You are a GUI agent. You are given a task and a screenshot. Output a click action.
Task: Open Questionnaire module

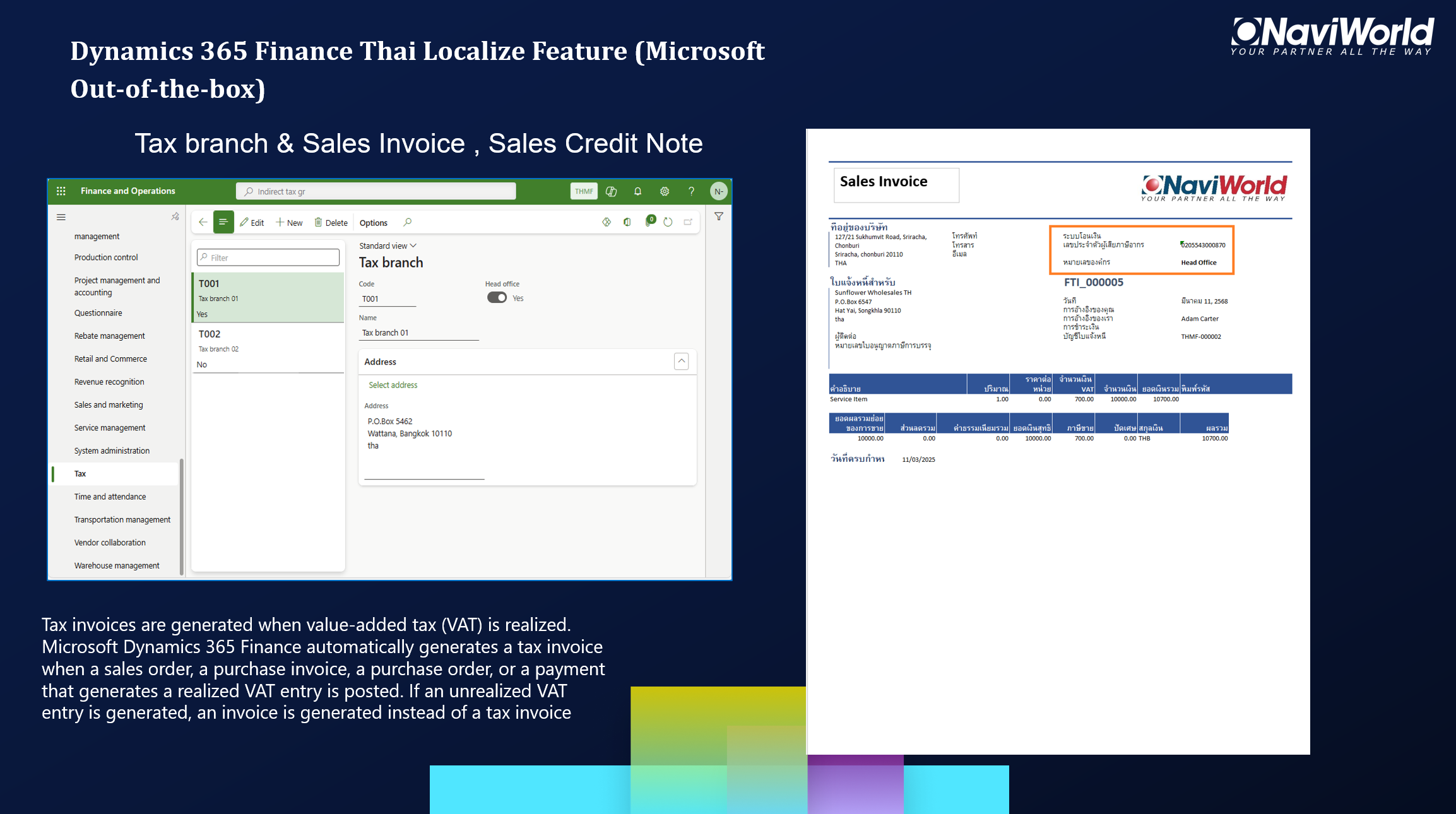click(98, 313)
